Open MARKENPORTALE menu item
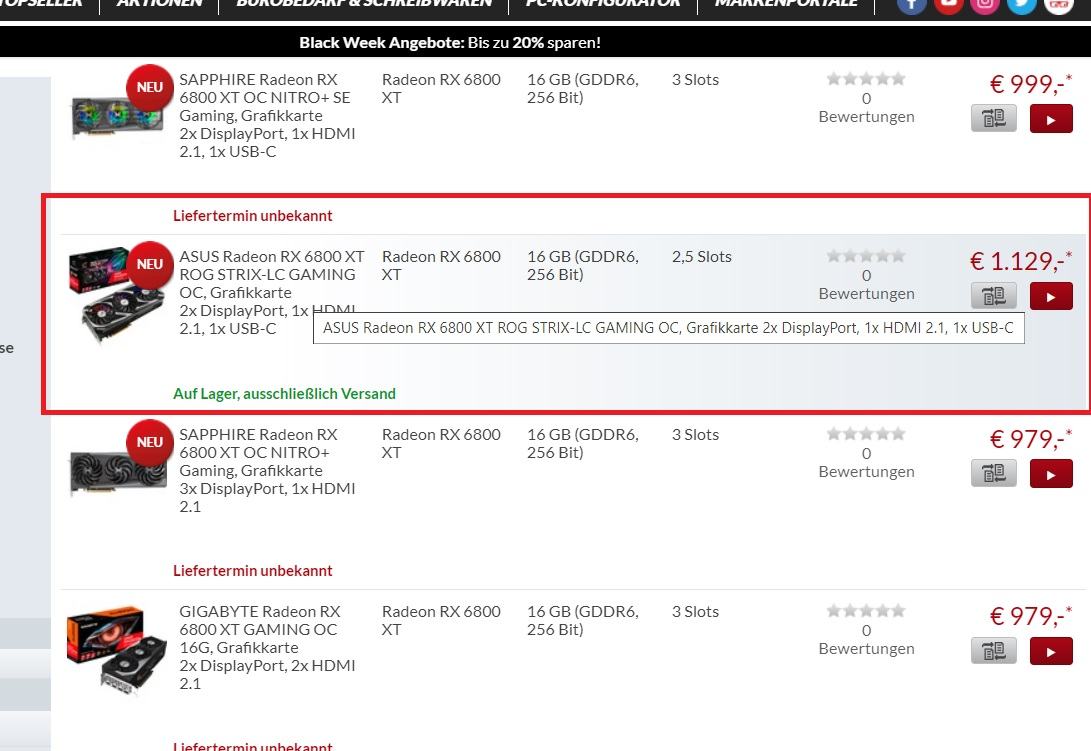 (786, 3)
